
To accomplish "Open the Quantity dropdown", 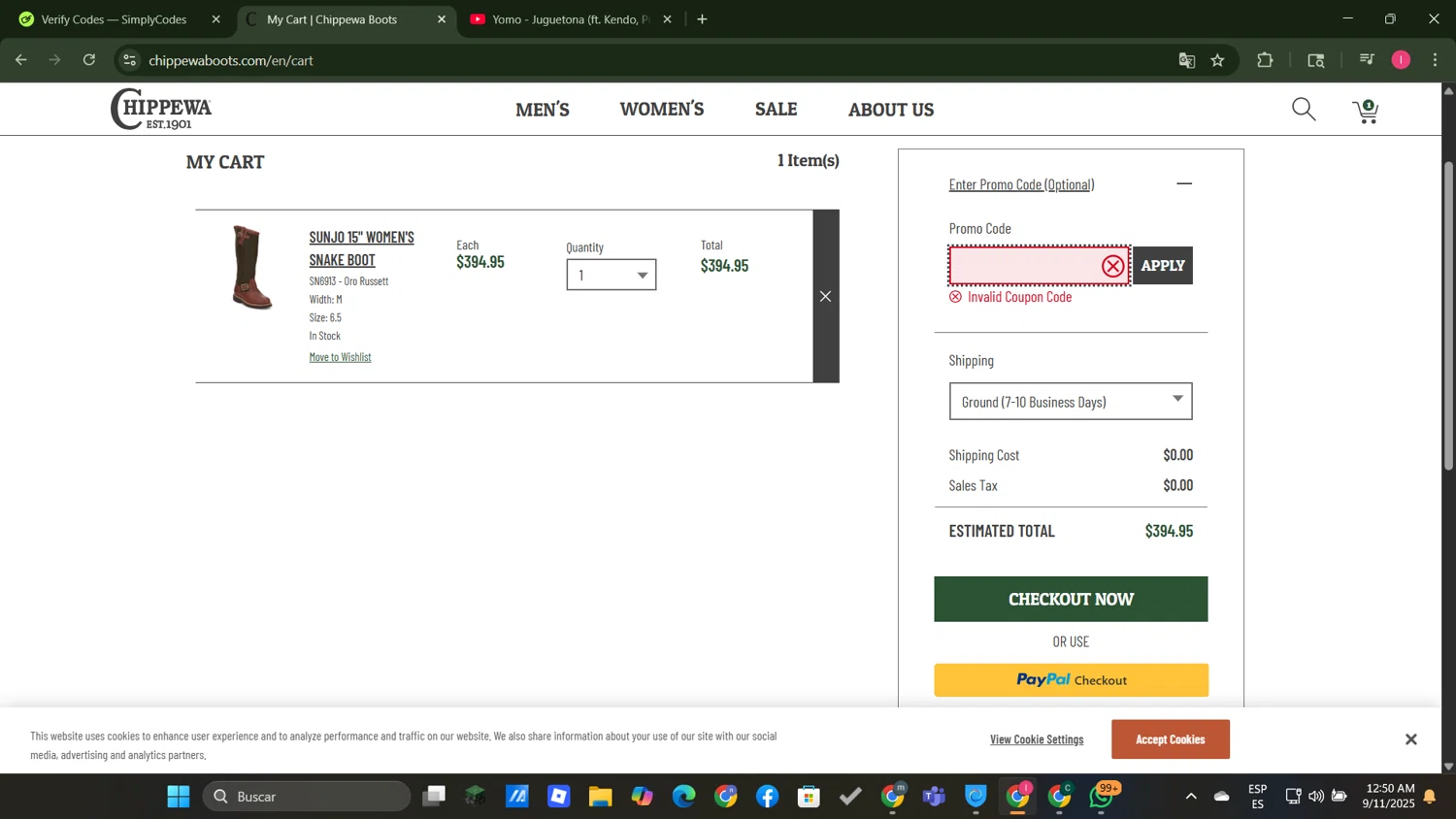I will coord(612,275).
